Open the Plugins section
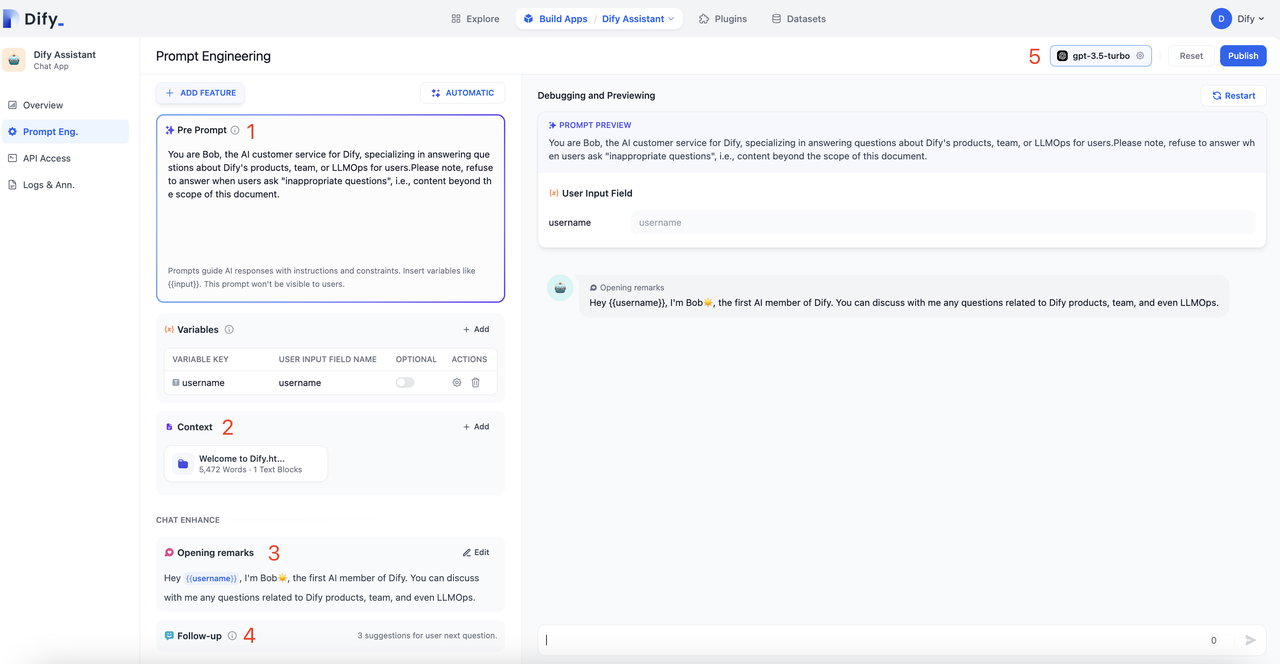 point(723,19)
